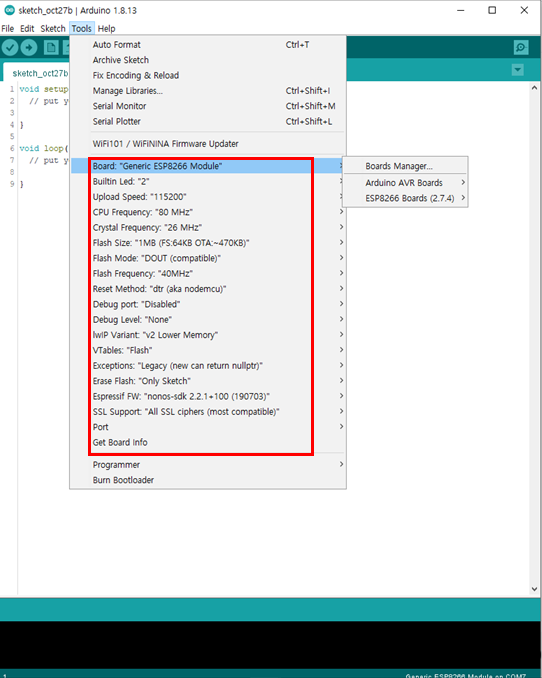Click the Arduino logo in title bar
542x678 pixels.
[x=10, y=10]
